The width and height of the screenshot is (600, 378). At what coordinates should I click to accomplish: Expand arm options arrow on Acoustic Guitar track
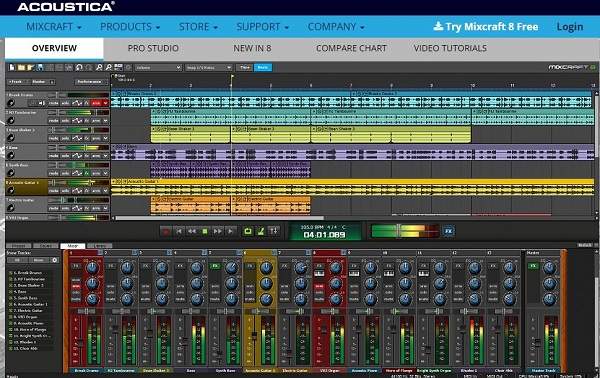click(x=105, y=191)
